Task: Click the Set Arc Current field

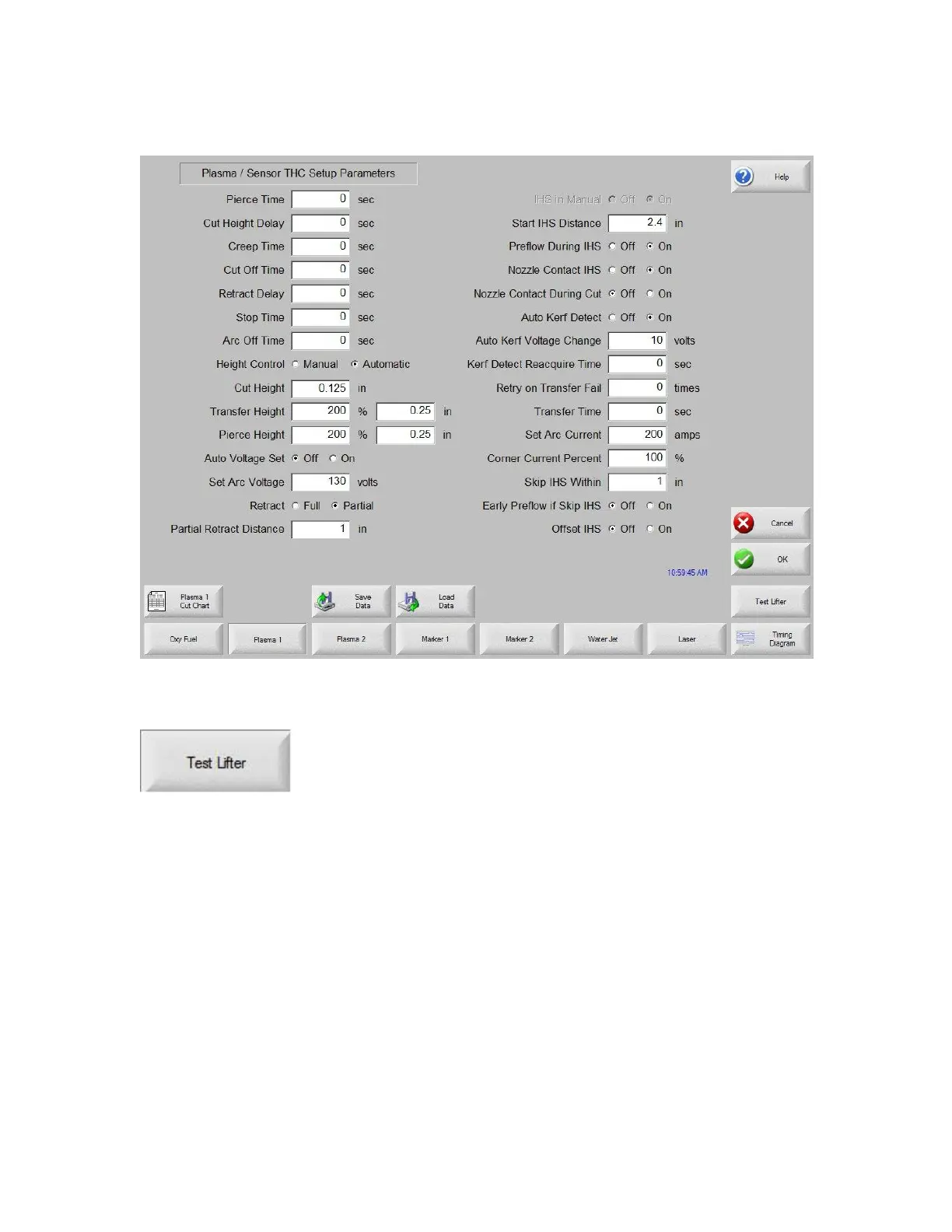Action: (637, 435)
